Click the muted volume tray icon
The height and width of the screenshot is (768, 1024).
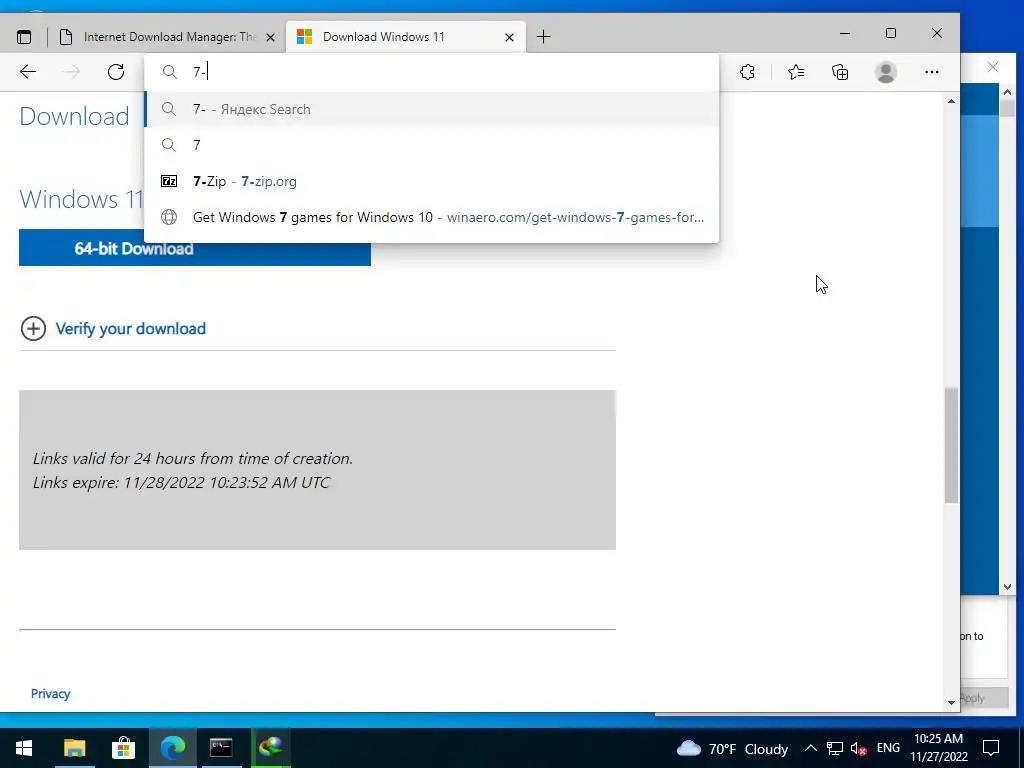tap(858, 749)
